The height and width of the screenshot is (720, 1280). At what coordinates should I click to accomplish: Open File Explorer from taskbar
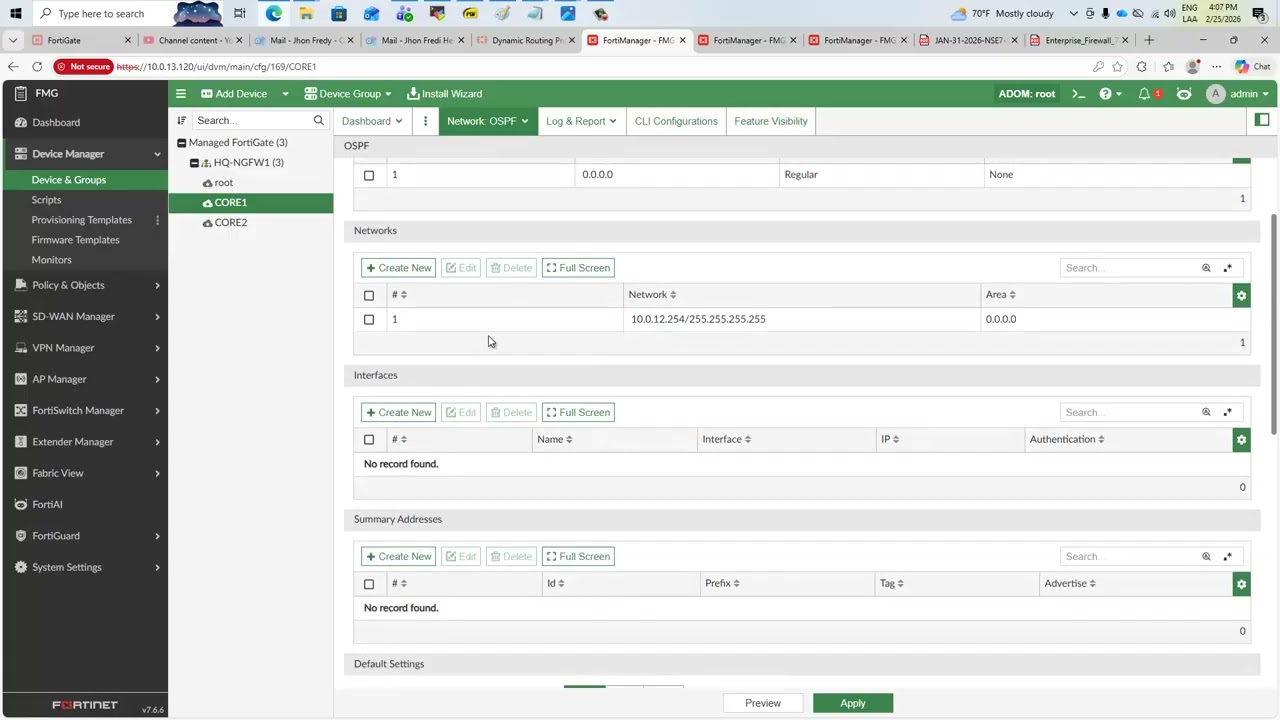[306, 14]
